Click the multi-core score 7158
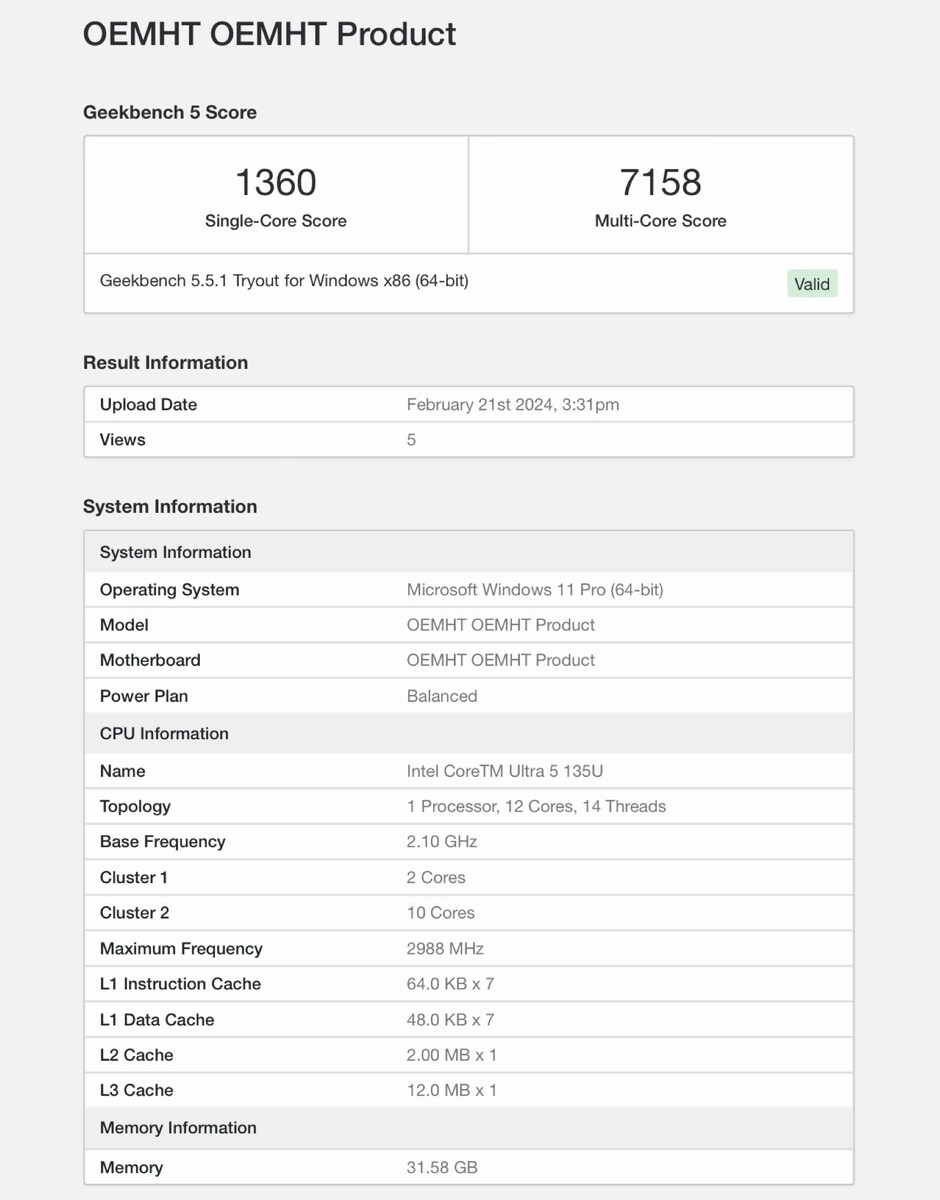The image size is (940, 1200). click(660, 182)
